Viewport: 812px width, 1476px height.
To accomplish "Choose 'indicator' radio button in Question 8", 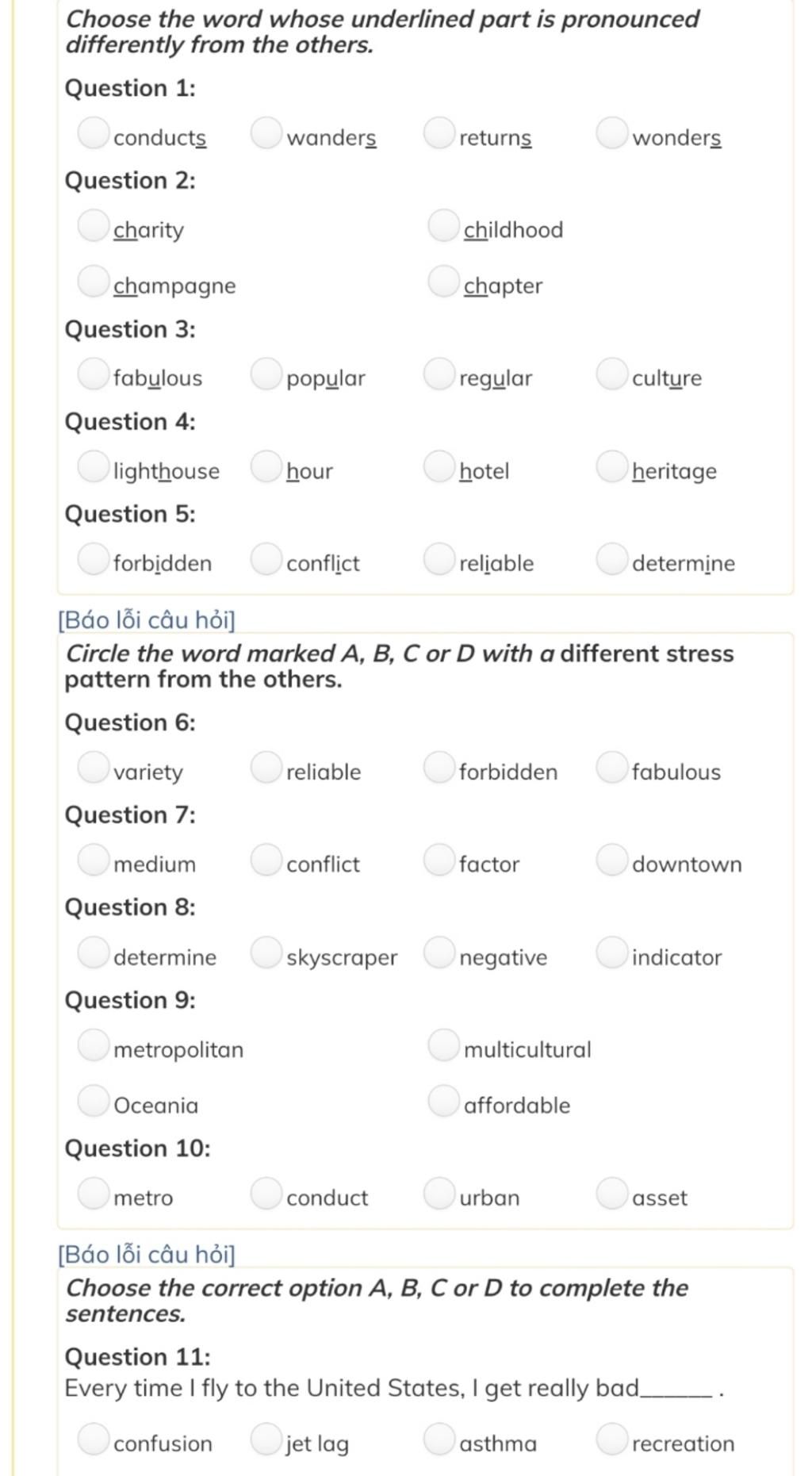I will 612,953.
